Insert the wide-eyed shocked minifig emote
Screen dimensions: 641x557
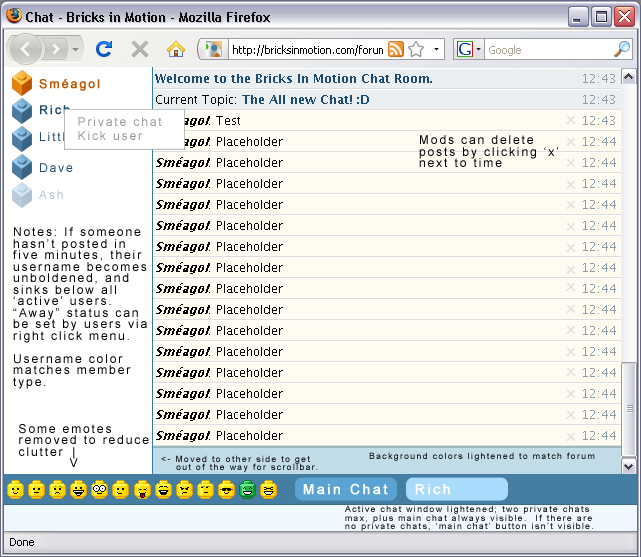(99, 490)
